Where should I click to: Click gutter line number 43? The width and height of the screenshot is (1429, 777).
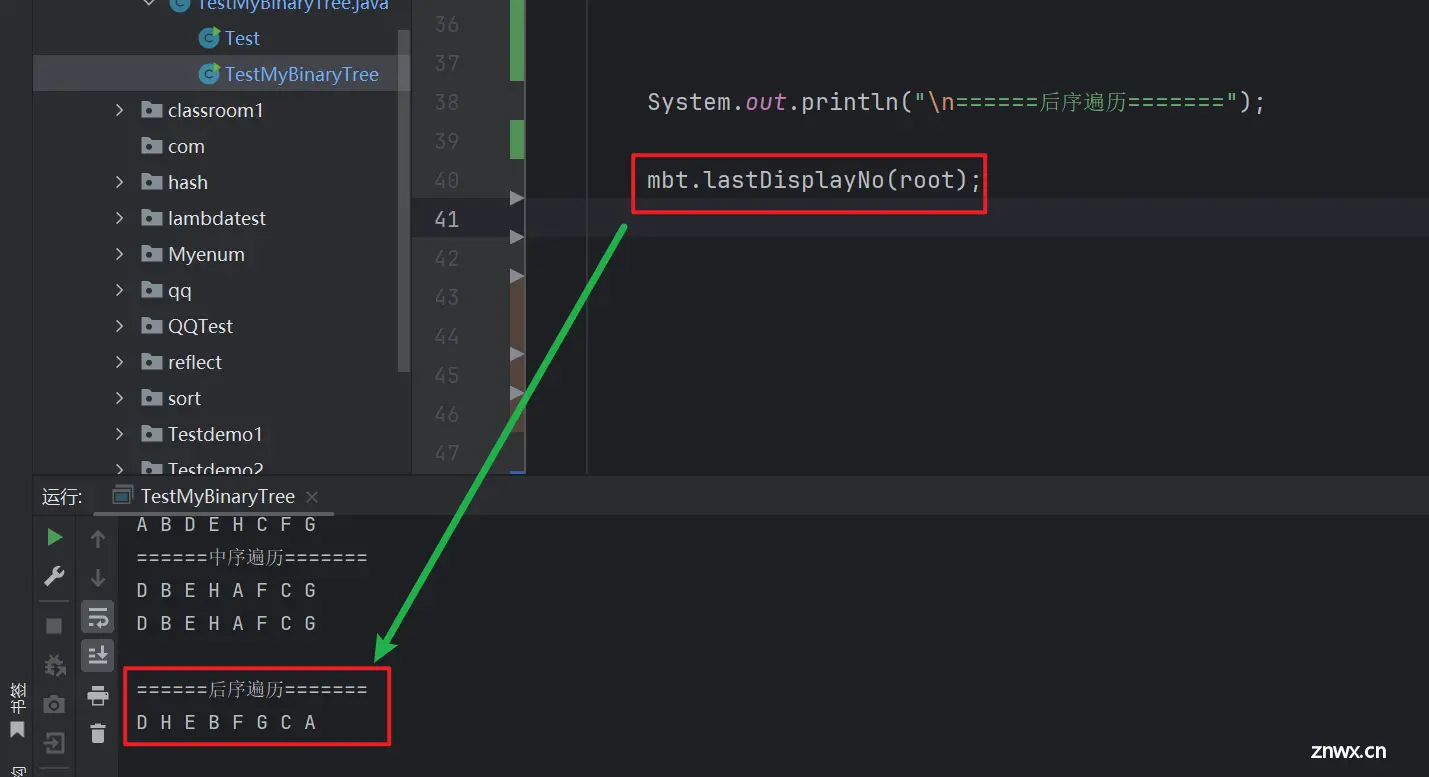(x=446, y=297)
